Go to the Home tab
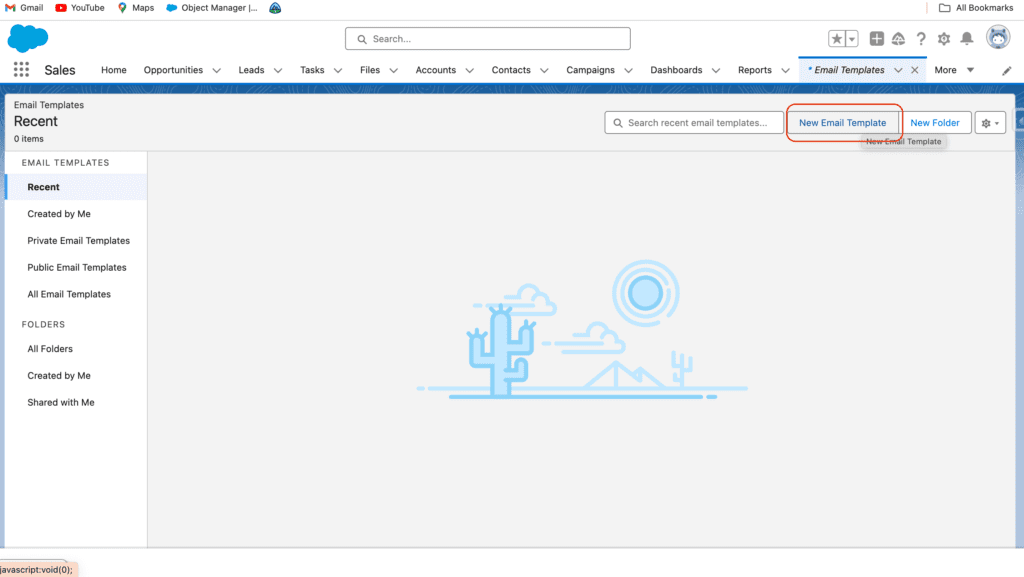 pyautogui.click(x=114, y=70)
